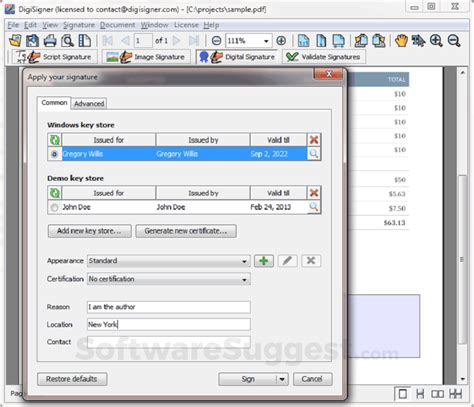Click the Restore defaults button
Image resolution: width=474 pixels, height=407 pixels.
(x=72, y=379)
